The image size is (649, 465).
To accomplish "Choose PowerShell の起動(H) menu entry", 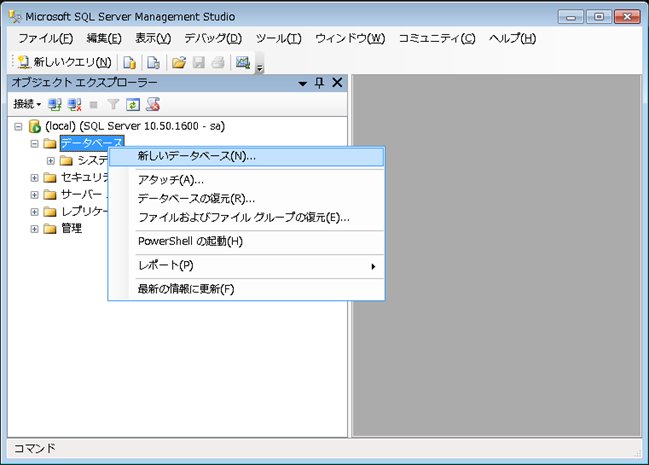I will point(246,241).
